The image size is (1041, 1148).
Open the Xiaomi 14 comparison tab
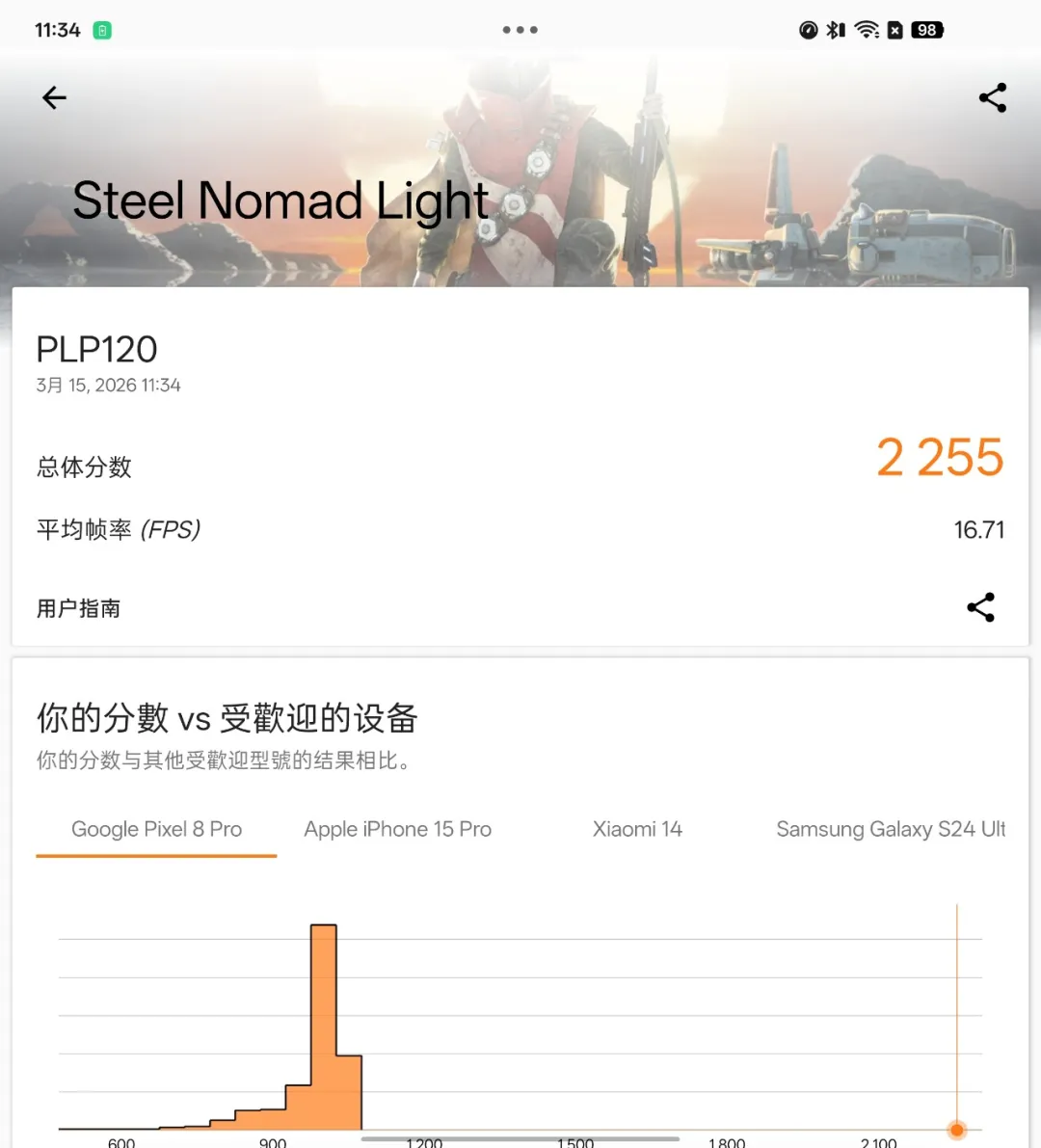click(x=637, y=829)
